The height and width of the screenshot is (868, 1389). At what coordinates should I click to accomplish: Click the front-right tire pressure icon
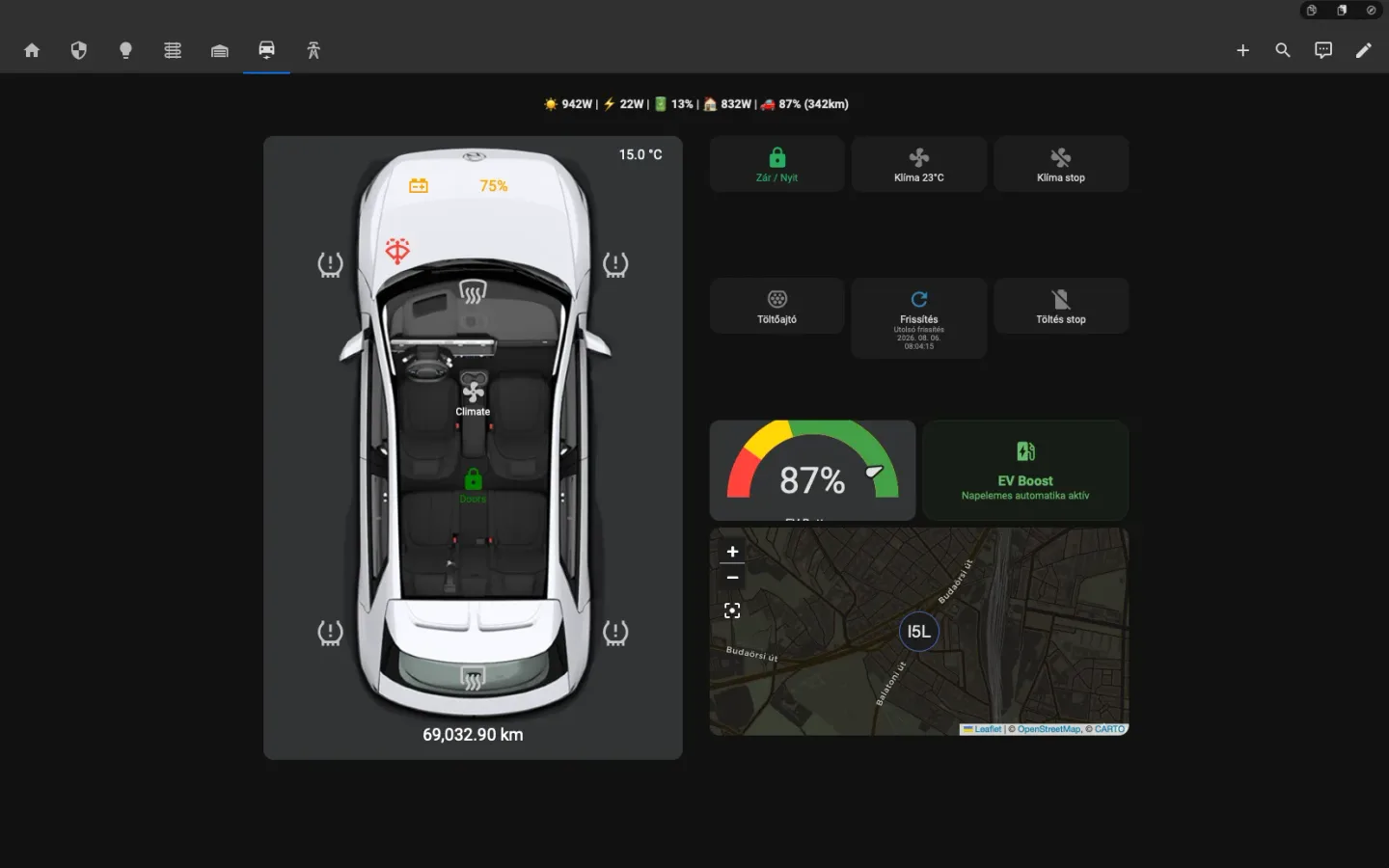pyautogui.click(x=615, y=264)
